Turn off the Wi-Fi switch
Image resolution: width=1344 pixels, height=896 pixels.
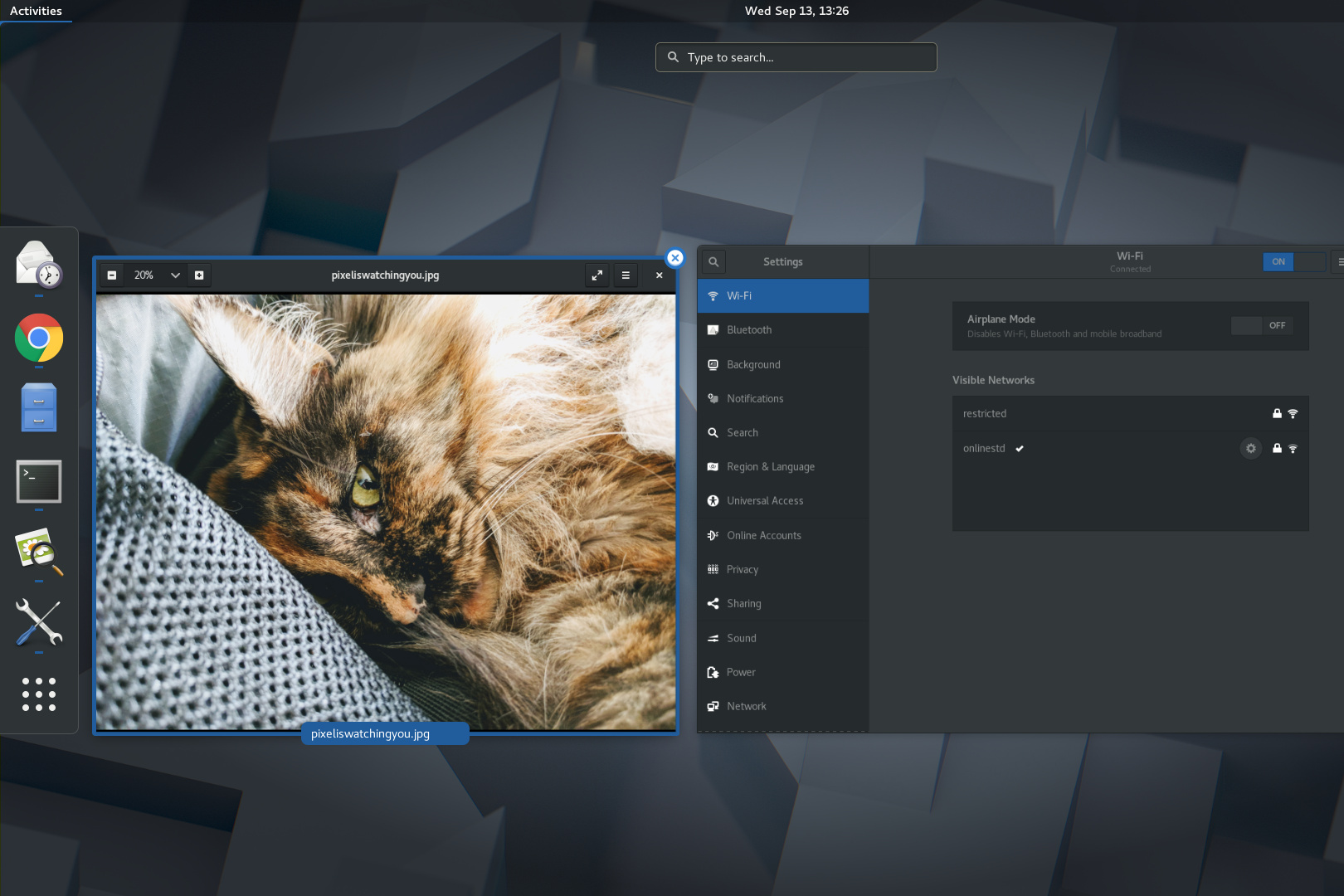[1293, 262]
